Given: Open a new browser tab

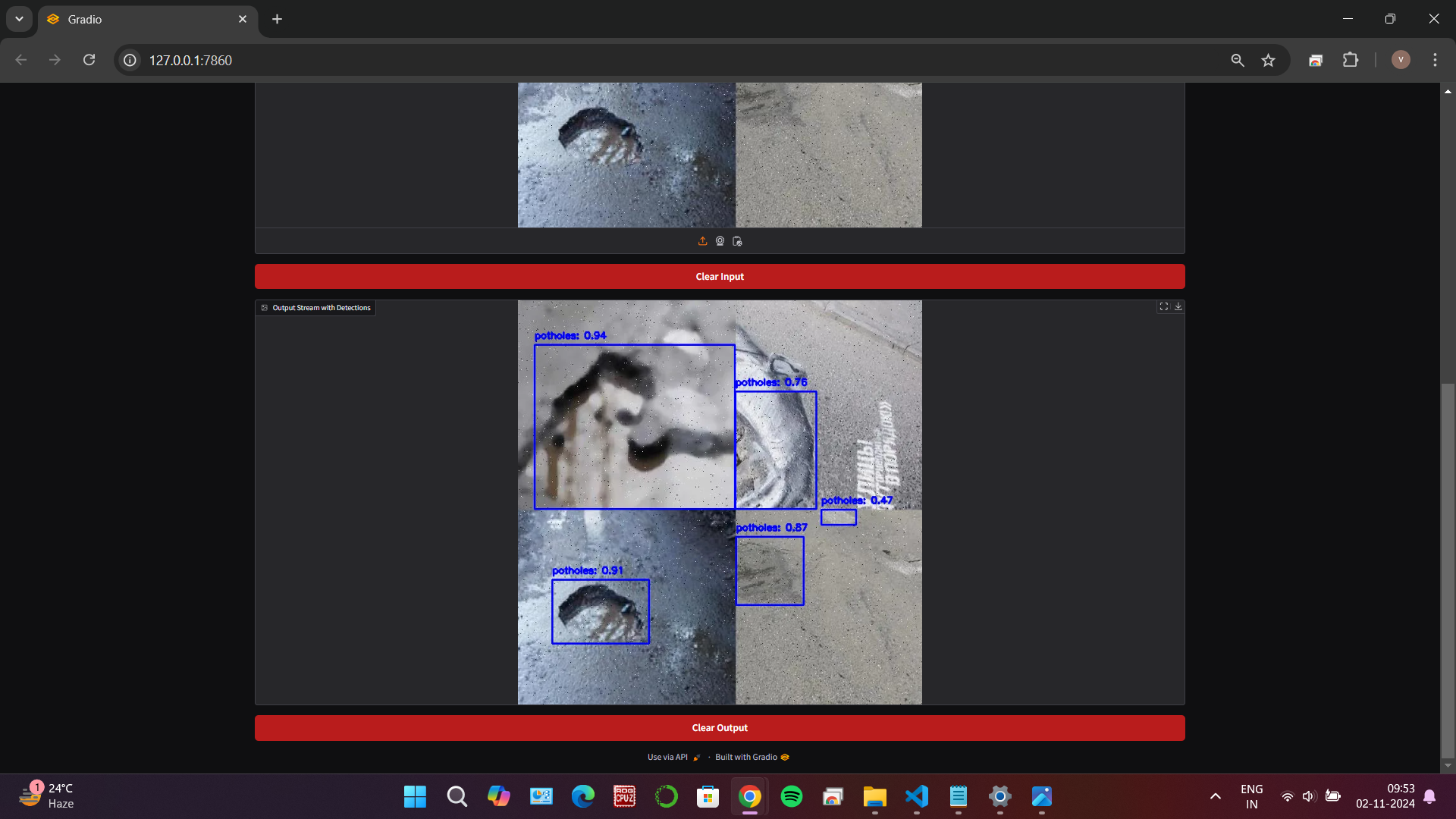Looking at the screenshot, I should pos(277,19).
